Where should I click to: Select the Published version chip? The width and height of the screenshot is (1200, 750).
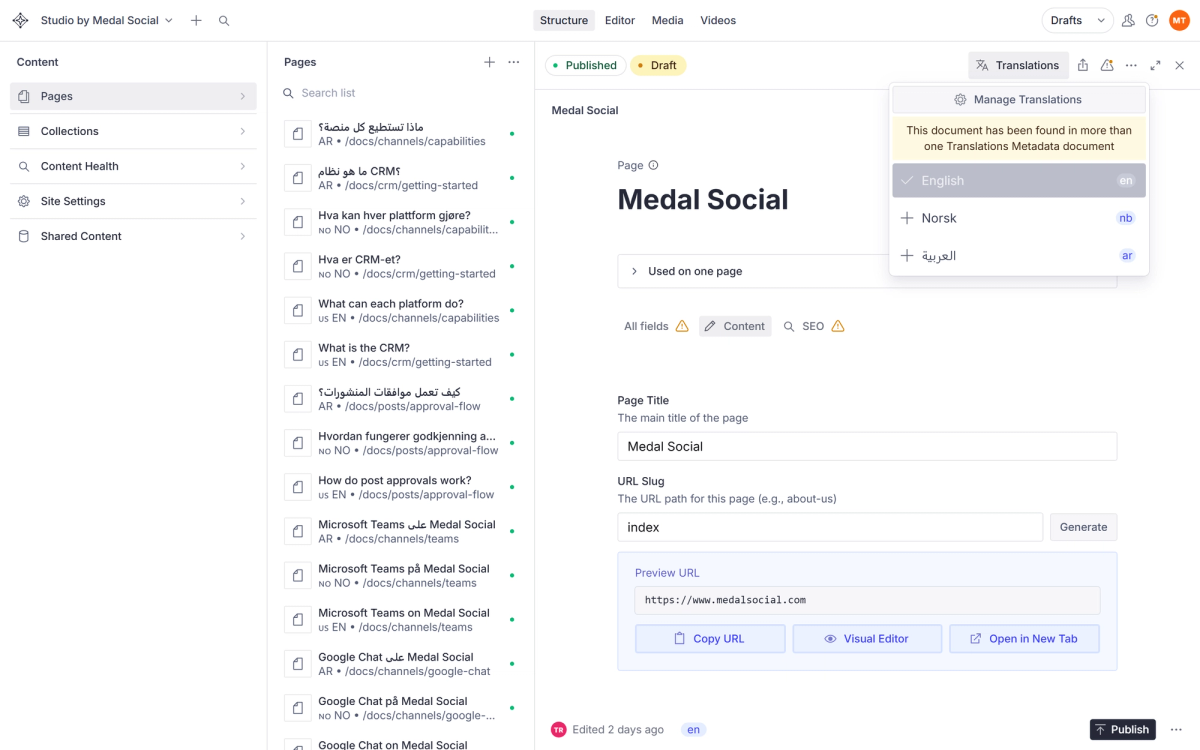tap(586, 65)
